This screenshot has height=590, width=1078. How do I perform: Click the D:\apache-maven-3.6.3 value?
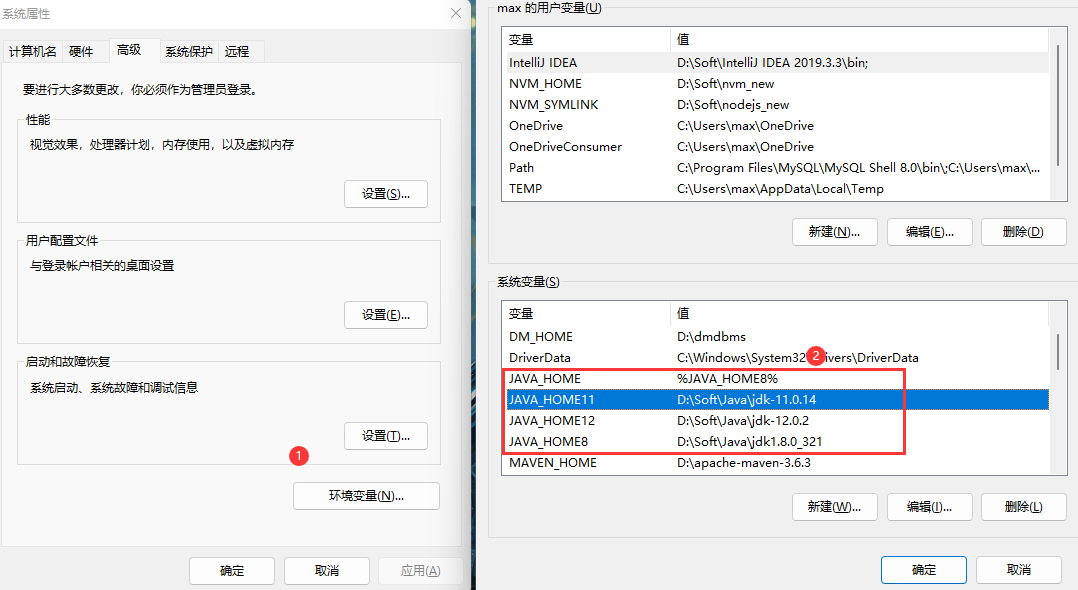click(743, 463)
